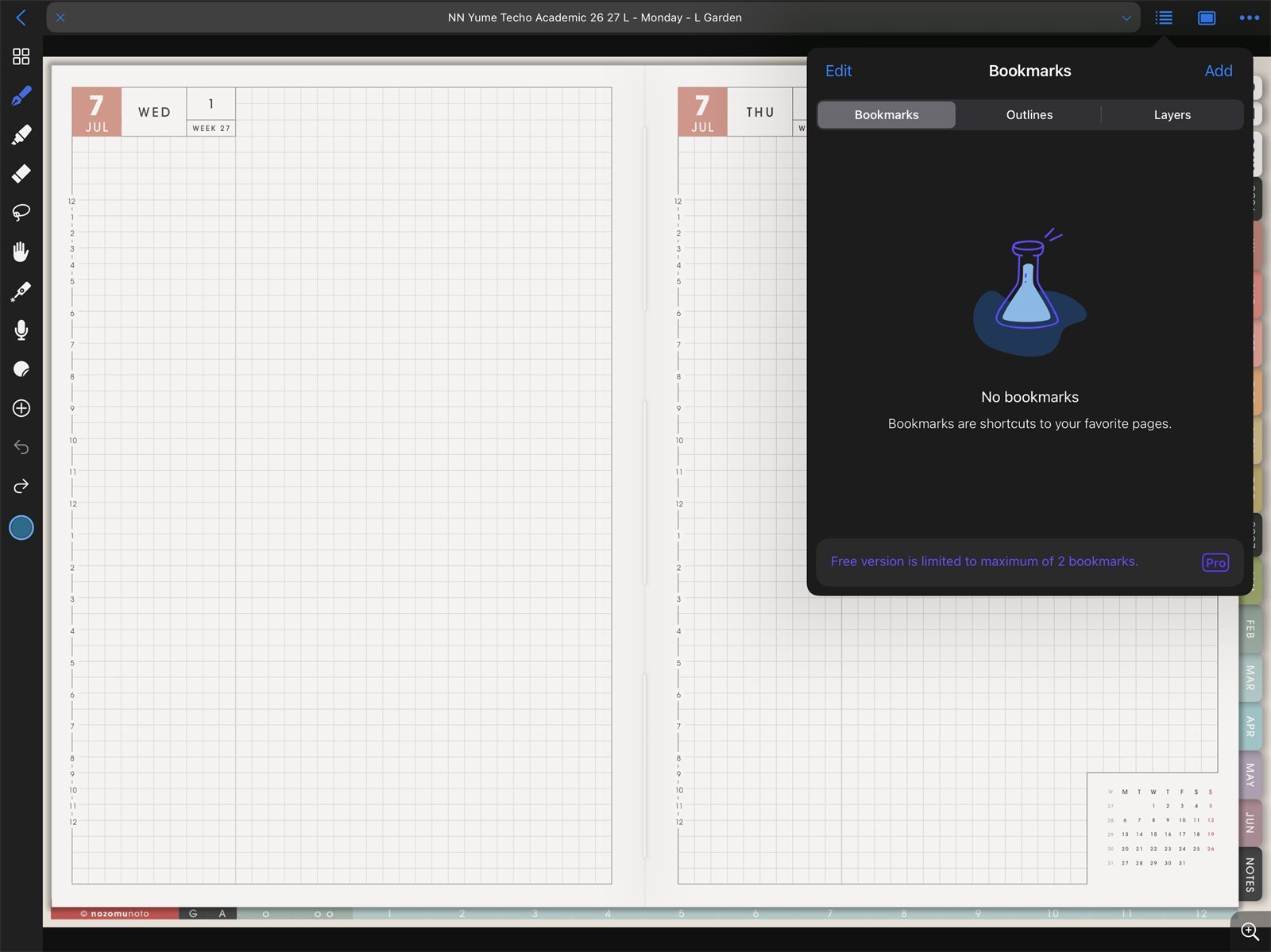Tap the Pro upgrade badge

tap(1215, 562)
